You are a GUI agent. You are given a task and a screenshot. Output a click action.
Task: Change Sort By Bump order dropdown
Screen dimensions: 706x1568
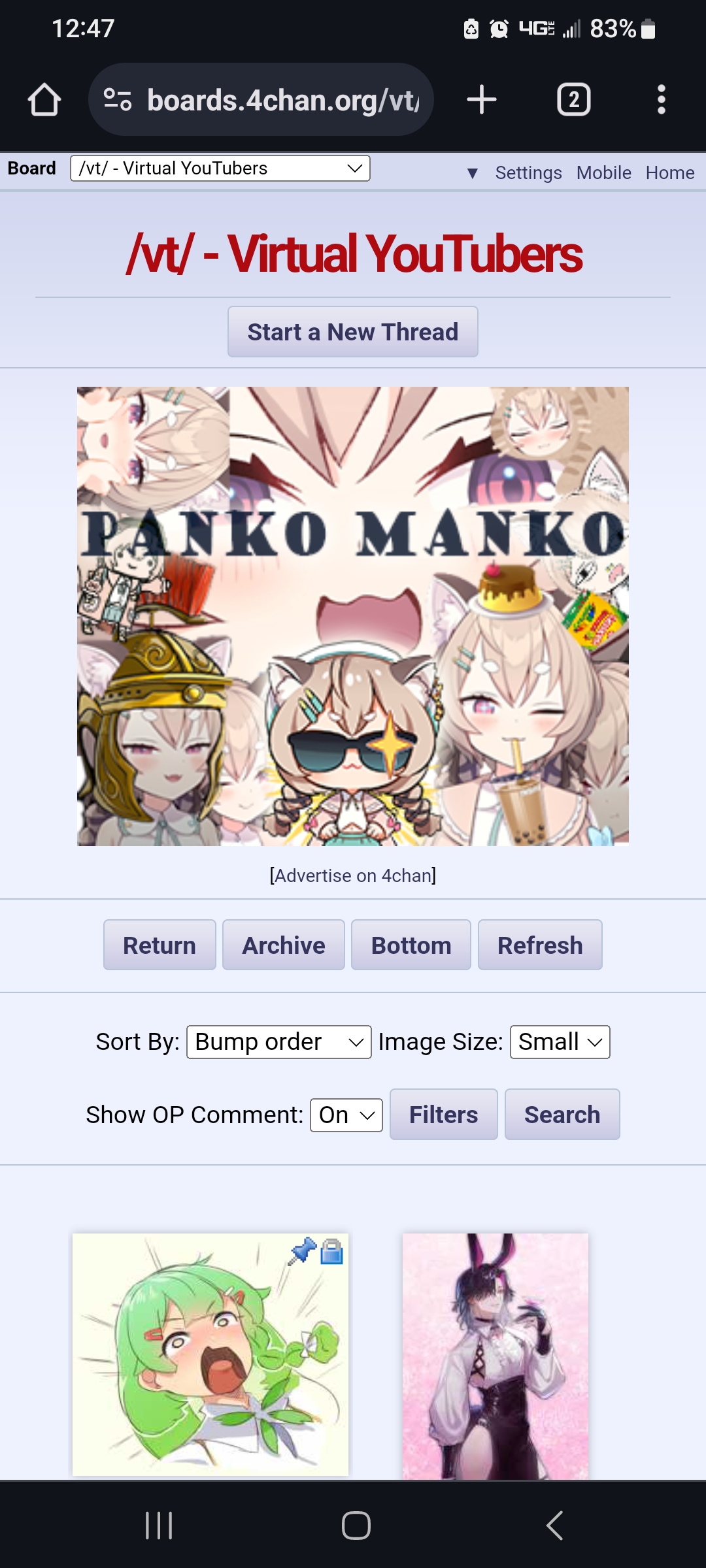click(279, 1042)
